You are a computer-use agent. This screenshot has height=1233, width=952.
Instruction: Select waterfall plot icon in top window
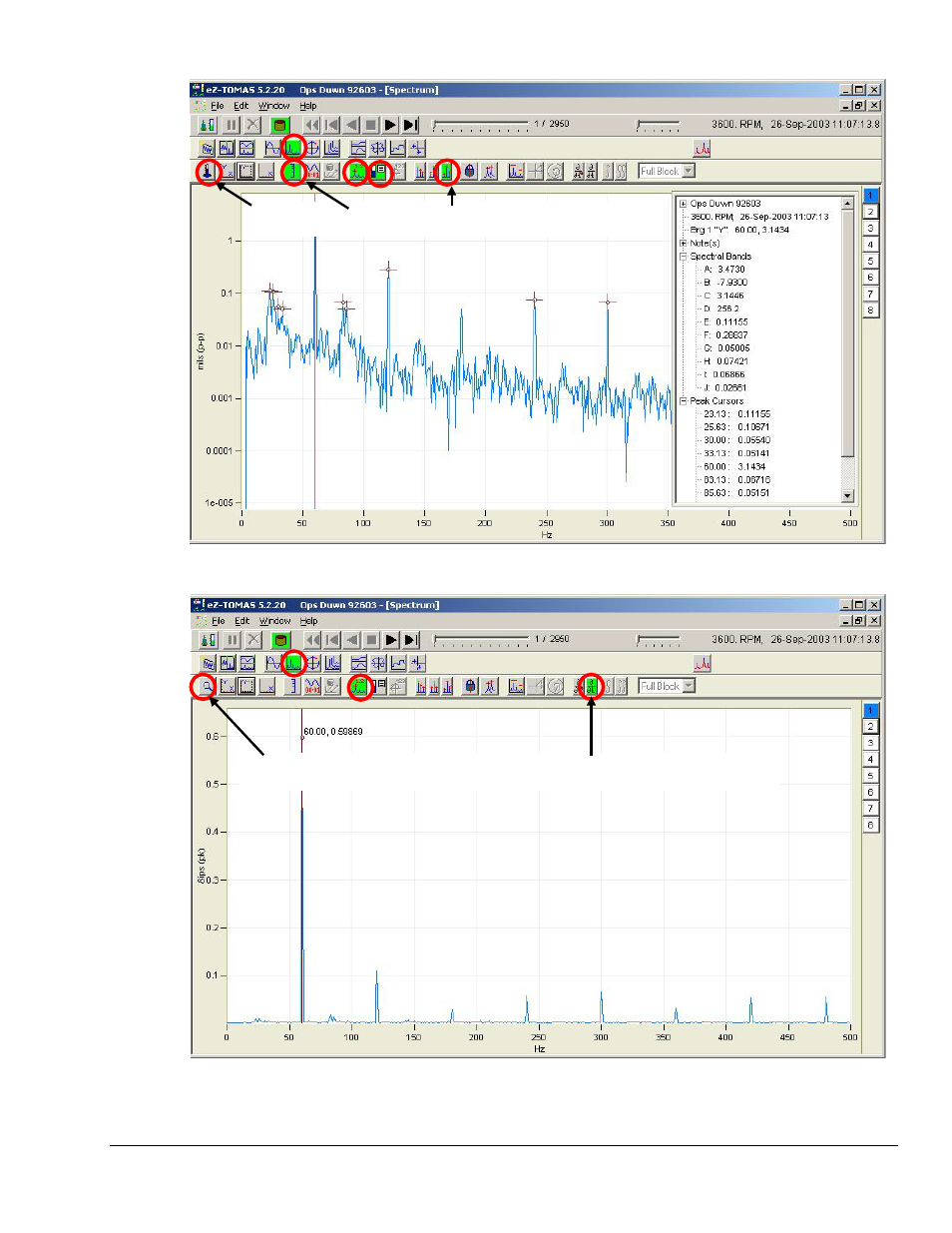point(332,148)
